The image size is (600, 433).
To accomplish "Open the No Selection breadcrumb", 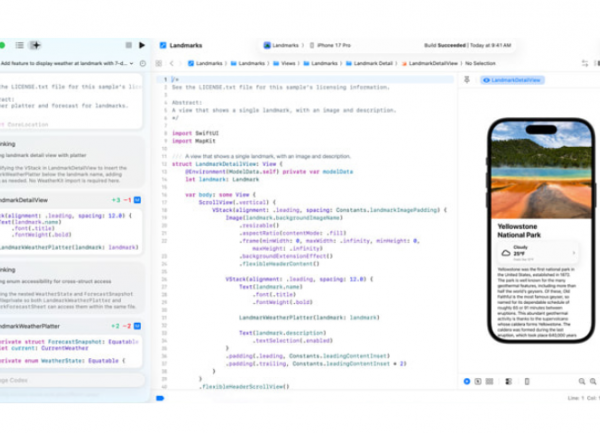I will click(x=480, y=63).
